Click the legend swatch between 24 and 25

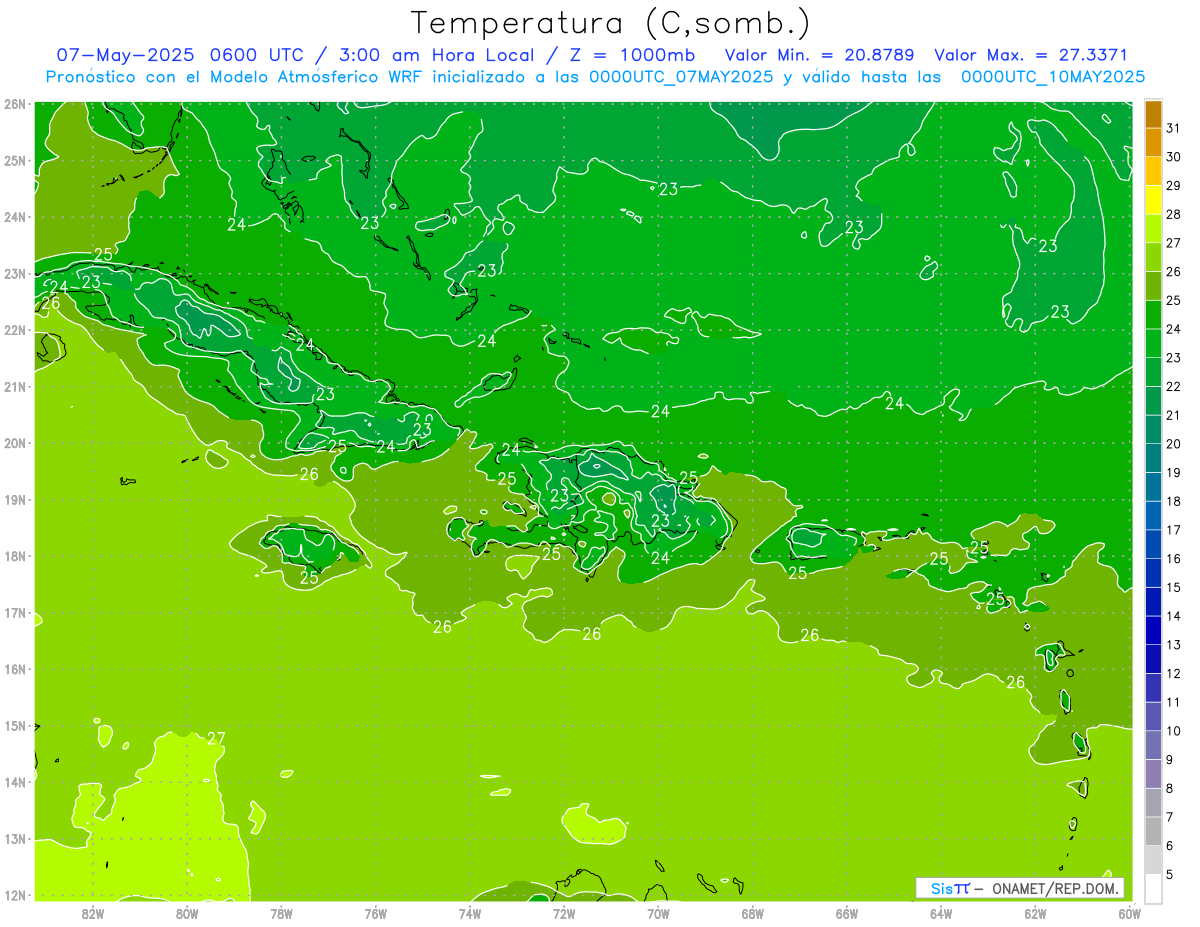tap(1153, 315)
